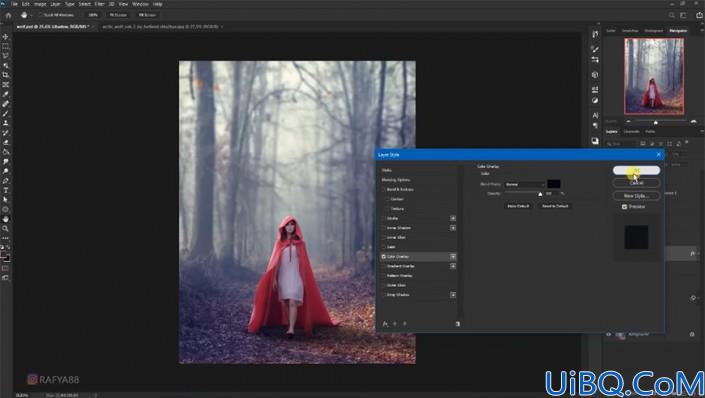Select the Healing Brush tool
This screenshot has height=398, width=705.
tap(5, 104)
